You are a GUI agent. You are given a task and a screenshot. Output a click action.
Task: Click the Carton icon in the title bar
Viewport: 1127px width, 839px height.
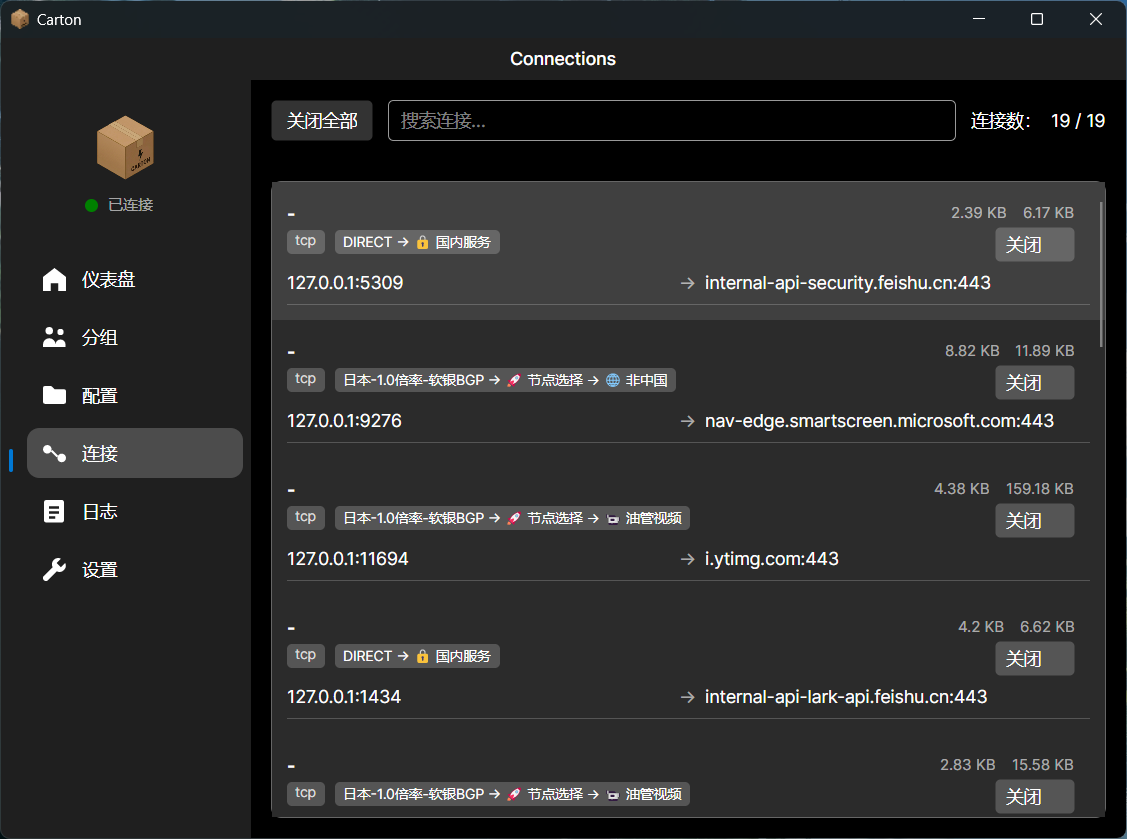19,19
